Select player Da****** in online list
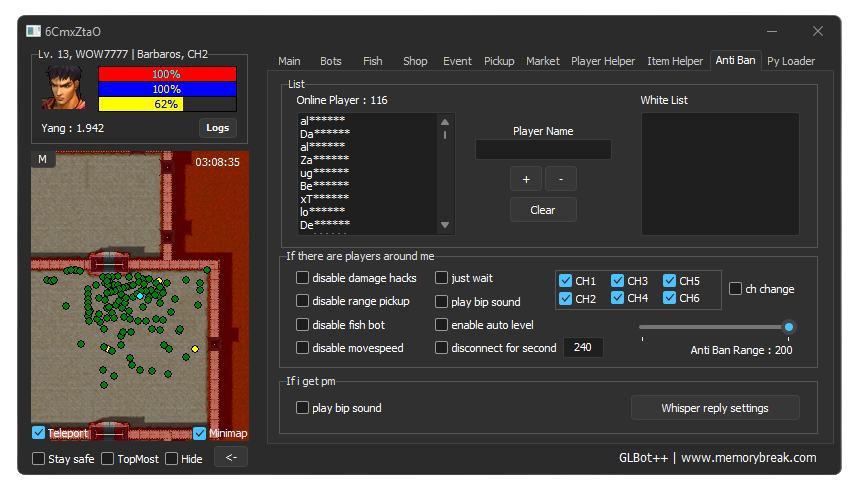854x487 pixels. click(x=325, y=133)
